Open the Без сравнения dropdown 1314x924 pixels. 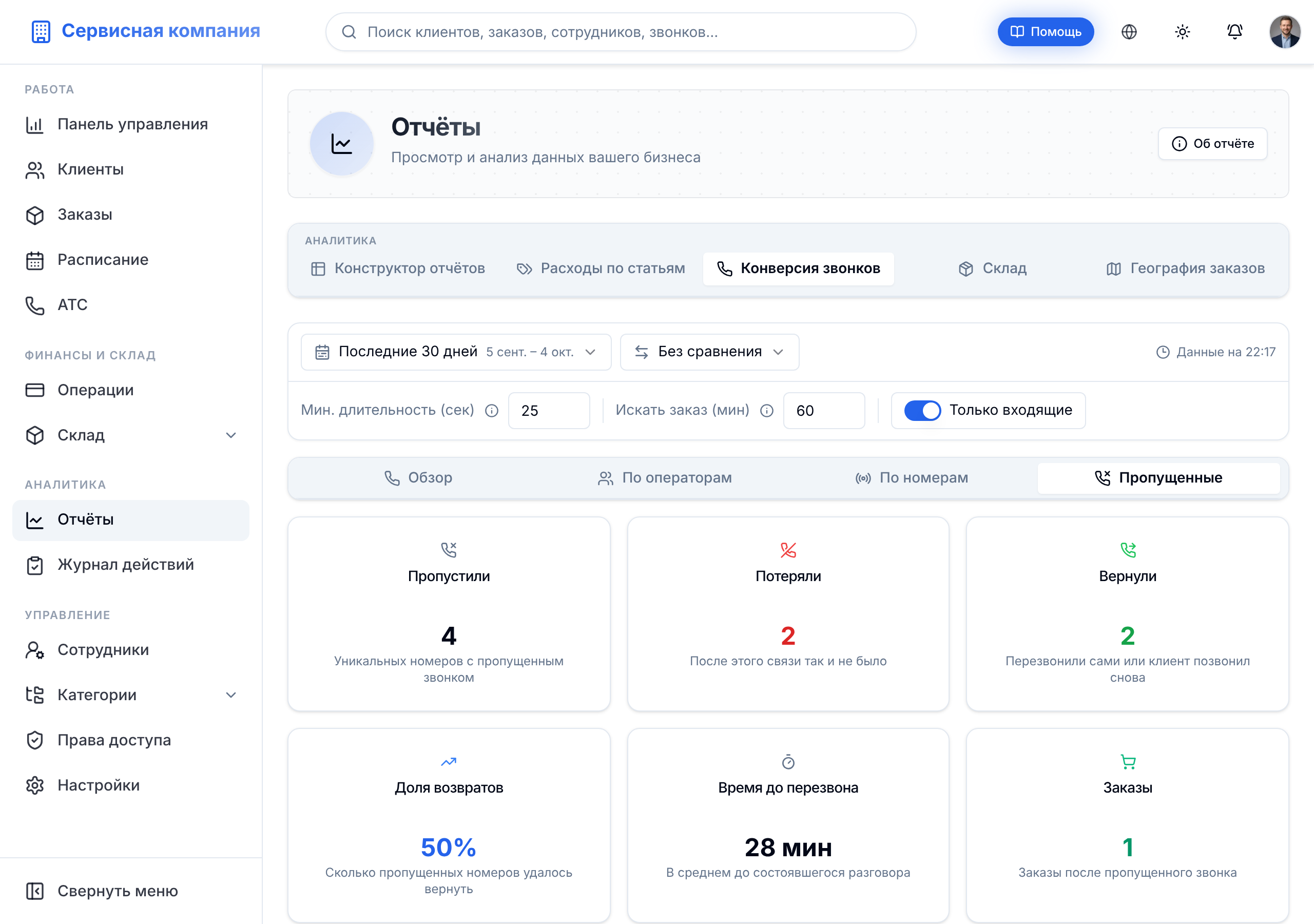coord(709,352)
